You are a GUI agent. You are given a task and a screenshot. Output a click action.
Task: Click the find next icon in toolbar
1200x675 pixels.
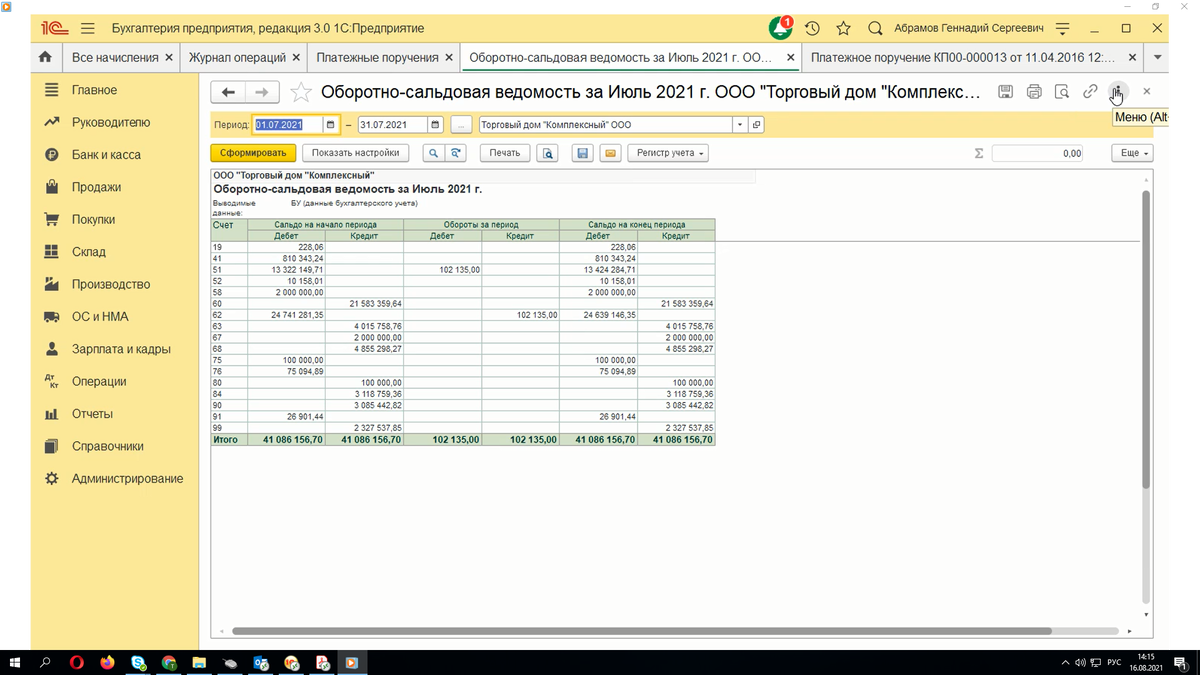(x=456, y=153)
